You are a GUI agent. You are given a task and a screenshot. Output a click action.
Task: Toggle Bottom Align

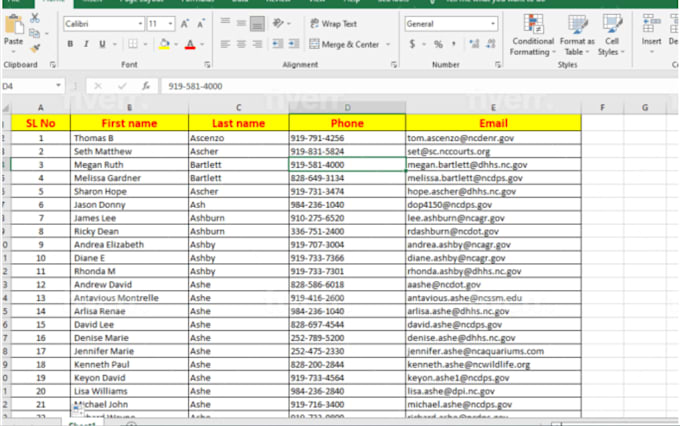(x=258, y=24)
